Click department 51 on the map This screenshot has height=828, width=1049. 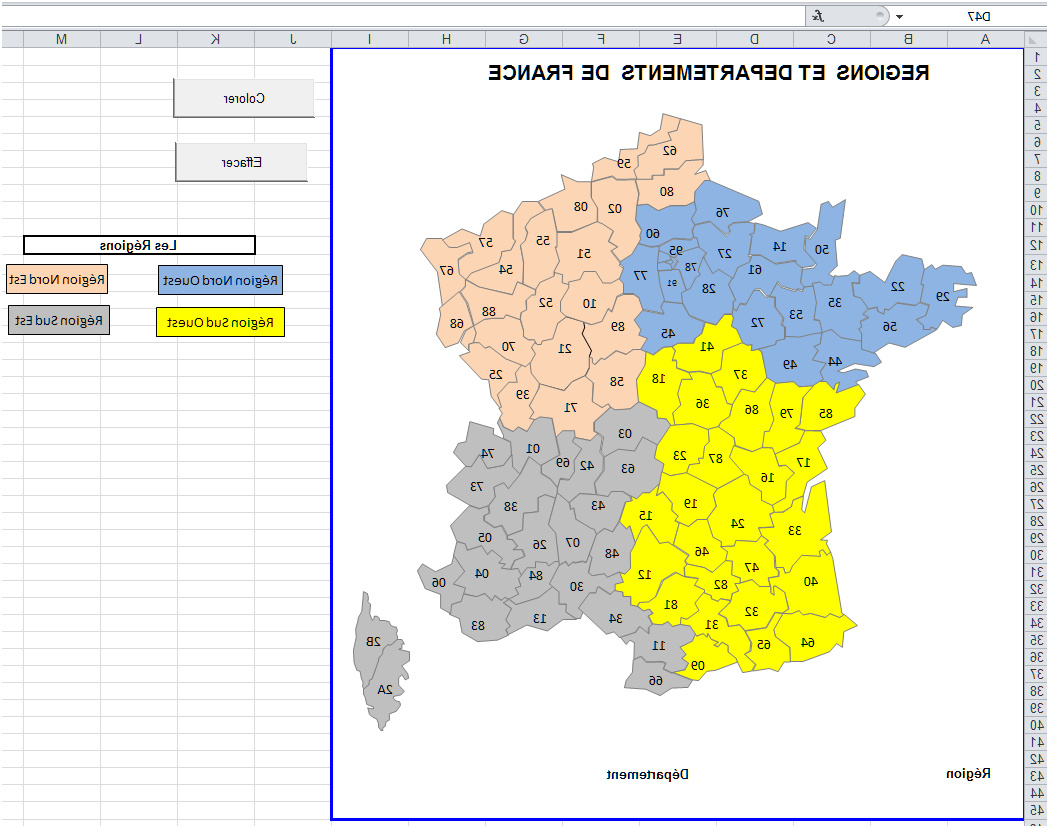click(584, 253)
